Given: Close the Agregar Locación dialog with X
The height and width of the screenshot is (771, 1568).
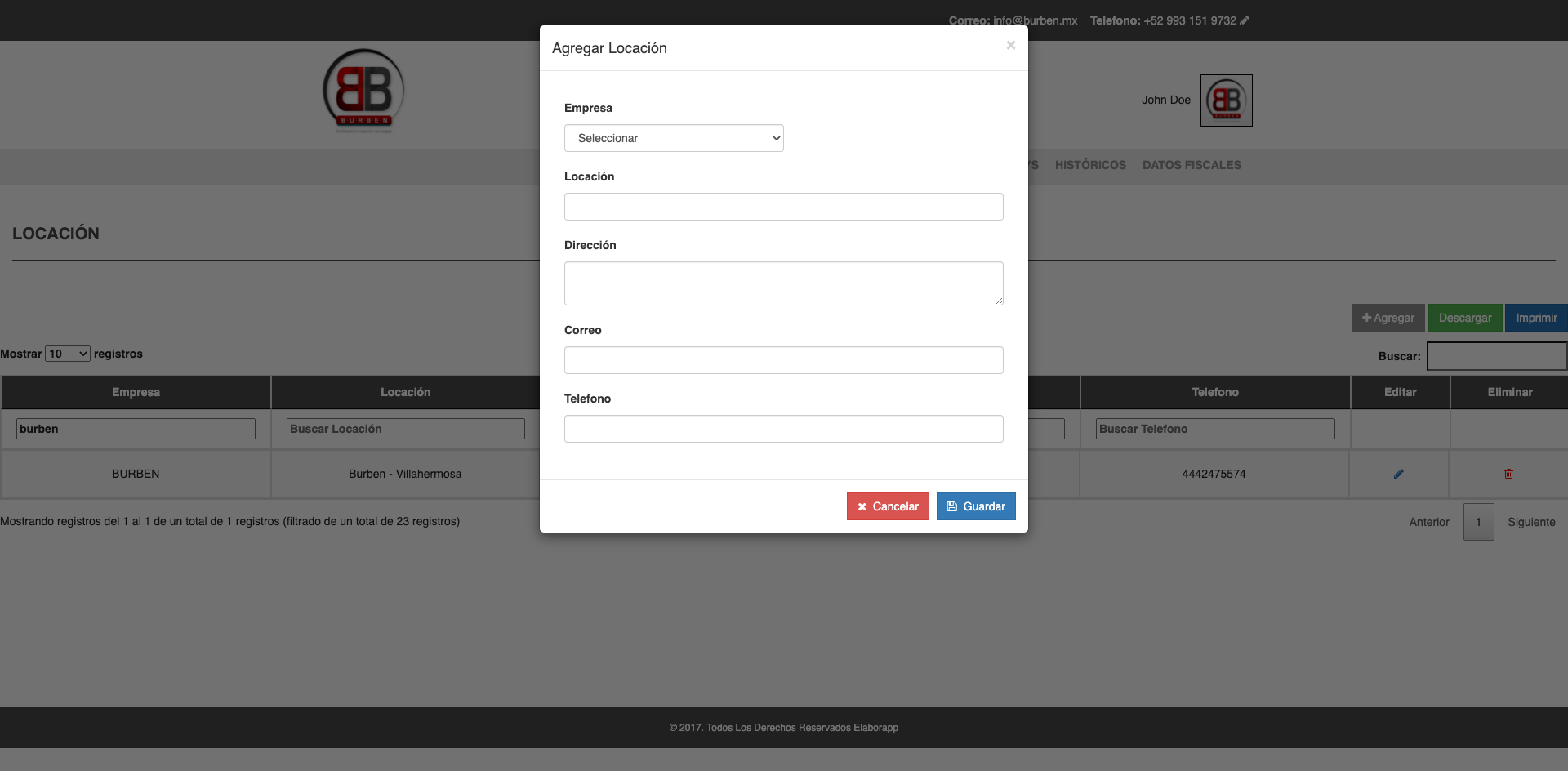Looking at the screenshot, I should 1010,46.
